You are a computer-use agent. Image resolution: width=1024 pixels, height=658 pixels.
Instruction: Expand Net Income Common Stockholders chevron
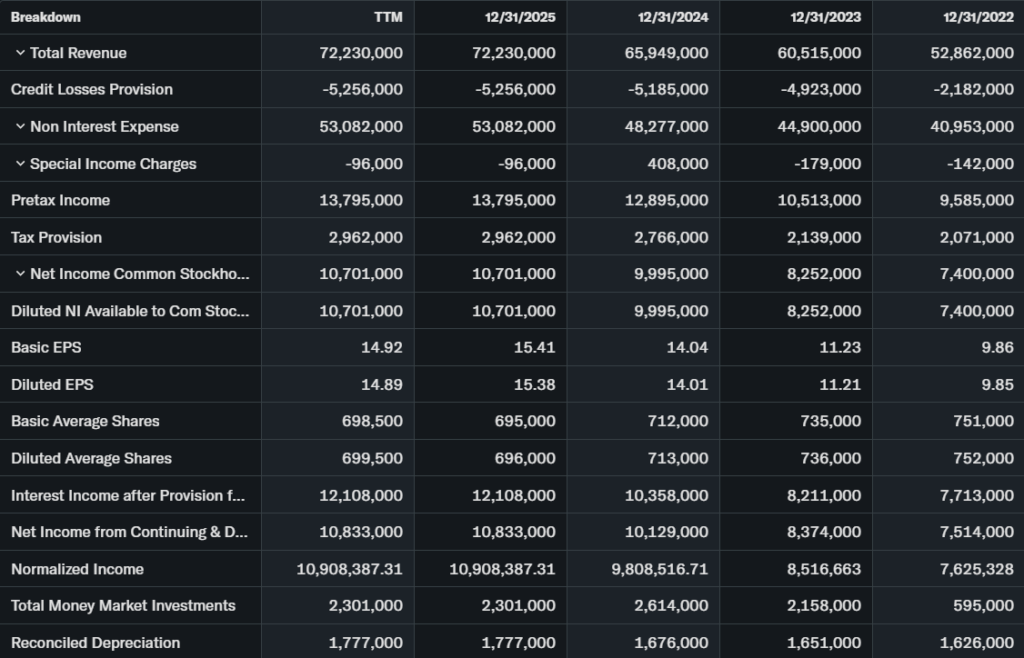pyautogui.click(x=20, y=274)
